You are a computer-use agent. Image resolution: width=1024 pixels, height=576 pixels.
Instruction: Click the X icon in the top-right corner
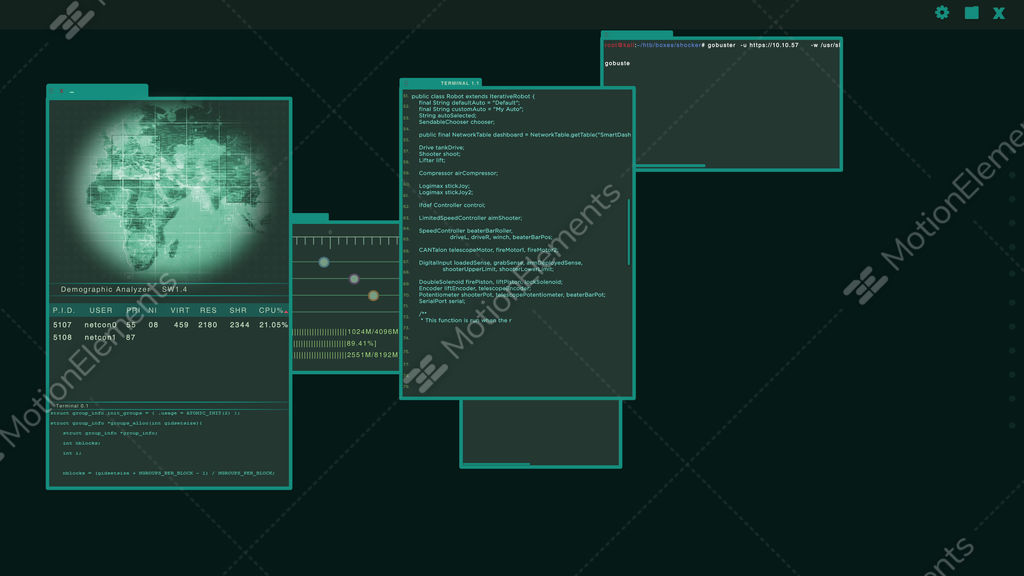(999, 13)
